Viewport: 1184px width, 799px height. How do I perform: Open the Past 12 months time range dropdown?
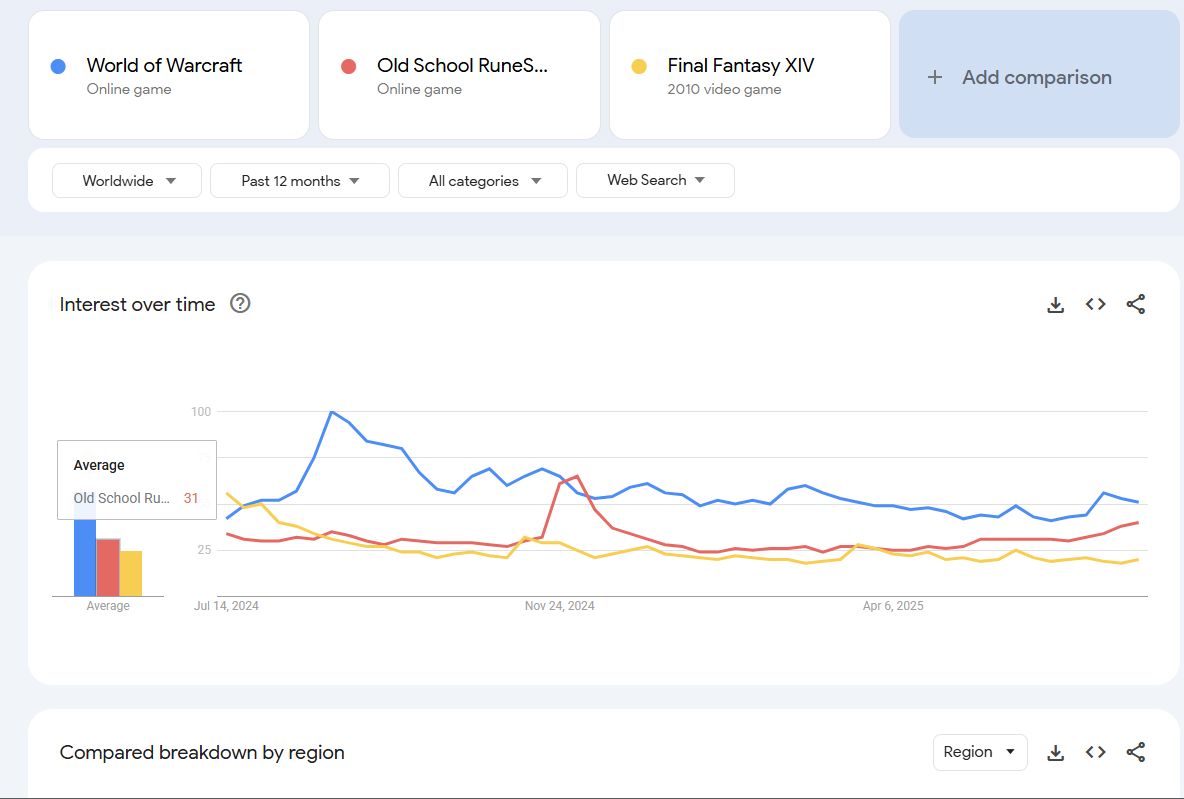300,180
